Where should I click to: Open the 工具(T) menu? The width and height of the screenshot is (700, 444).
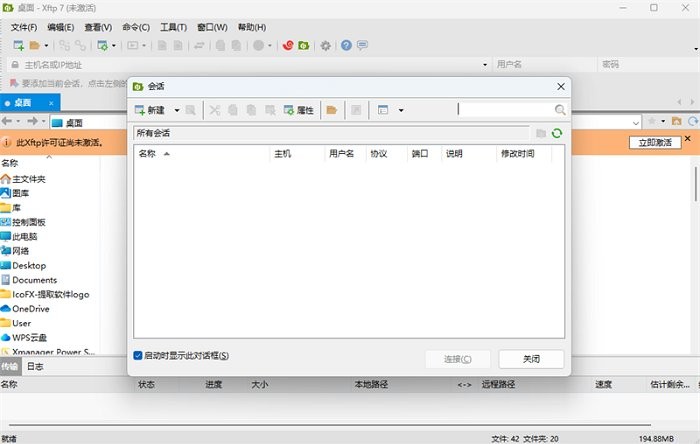point(174,27)
